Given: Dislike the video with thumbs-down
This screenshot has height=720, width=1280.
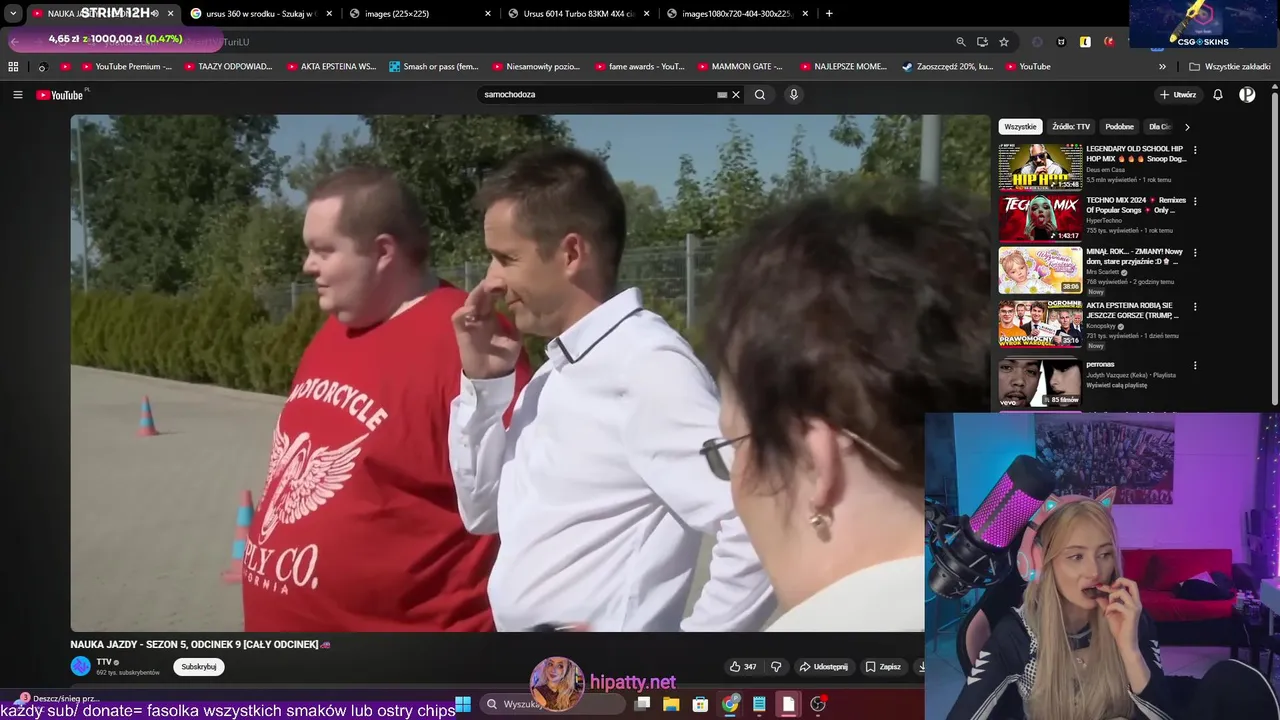Looking at the screenshot, I should pos(776,667).
